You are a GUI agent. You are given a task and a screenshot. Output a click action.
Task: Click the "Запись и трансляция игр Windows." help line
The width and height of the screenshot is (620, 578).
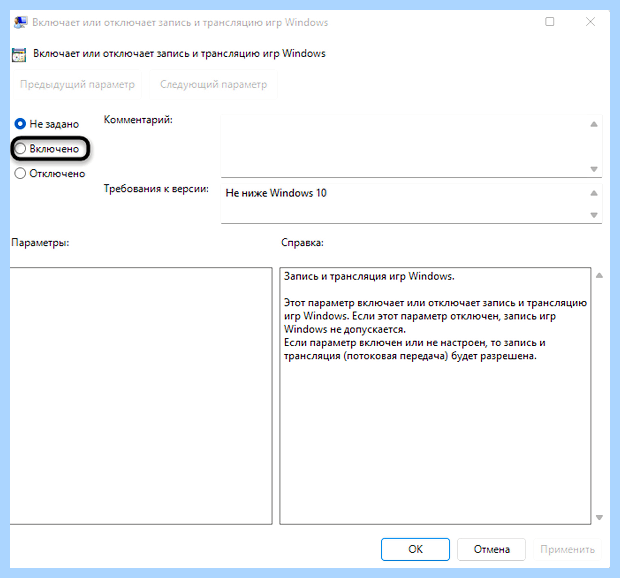coord(369,276)
